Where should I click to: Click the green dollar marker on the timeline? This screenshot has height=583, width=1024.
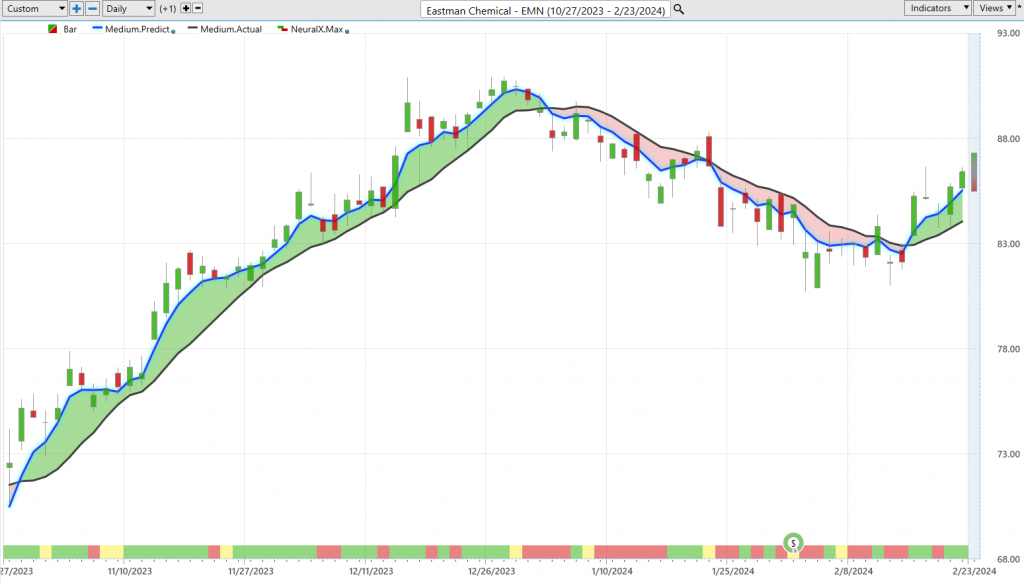(x=793, y=543)
